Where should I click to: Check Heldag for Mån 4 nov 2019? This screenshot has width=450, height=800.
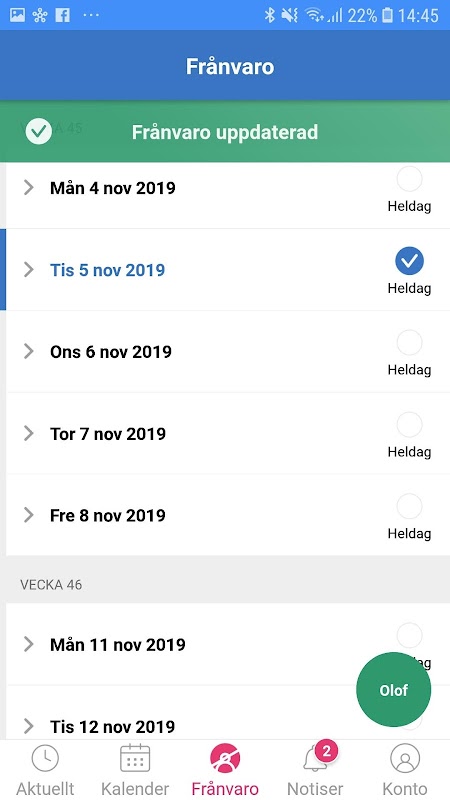[409, 179]
